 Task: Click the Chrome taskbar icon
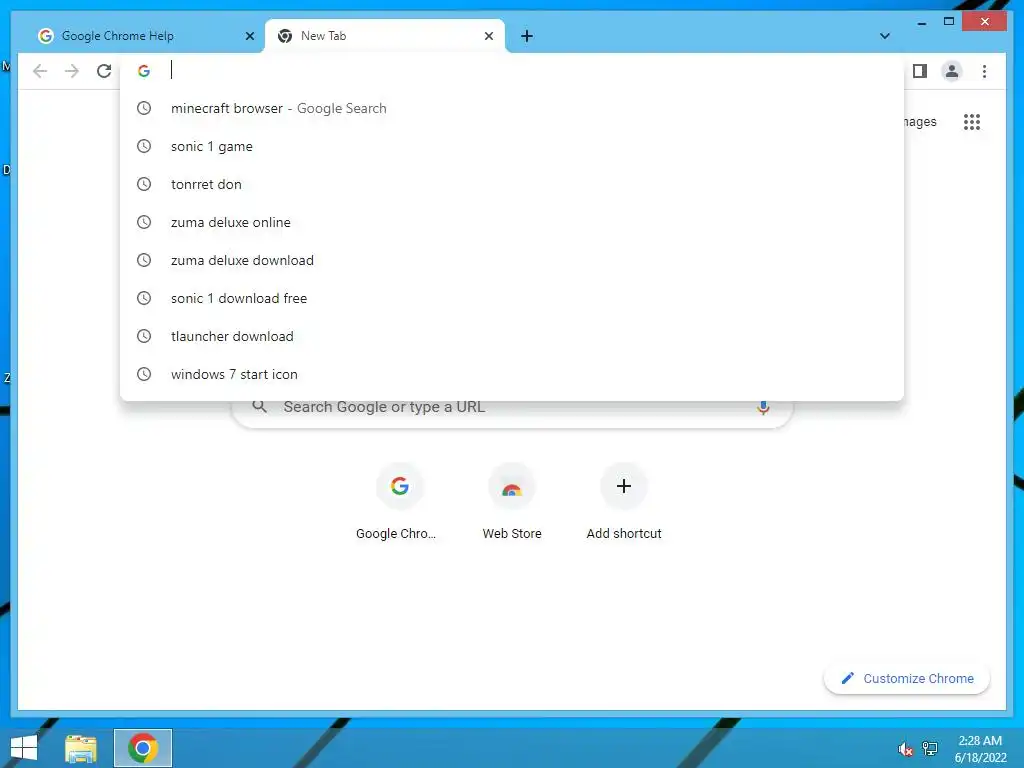[x=143, y=748]
